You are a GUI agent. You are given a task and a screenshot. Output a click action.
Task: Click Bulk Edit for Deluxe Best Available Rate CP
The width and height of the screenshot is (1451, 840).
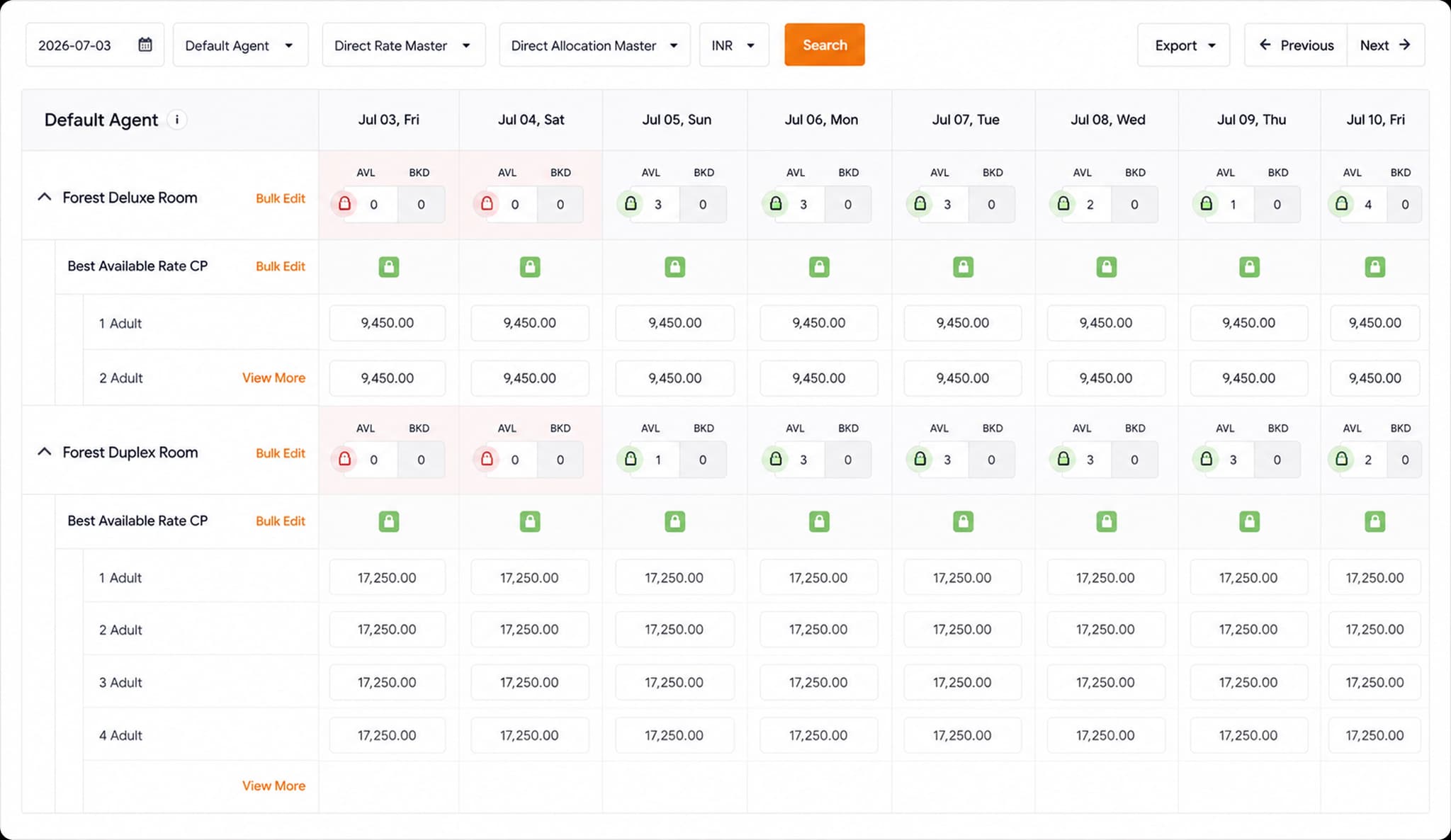[x=280, y=266]
